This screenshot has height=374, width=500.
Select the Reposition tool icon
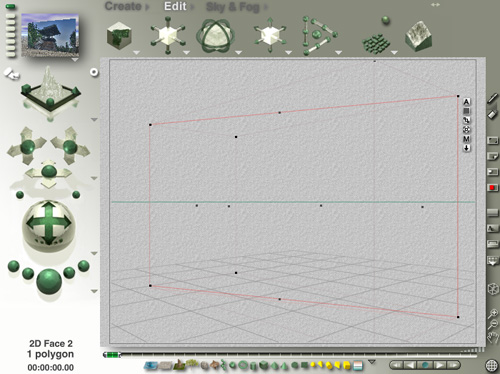click(270, 35)
